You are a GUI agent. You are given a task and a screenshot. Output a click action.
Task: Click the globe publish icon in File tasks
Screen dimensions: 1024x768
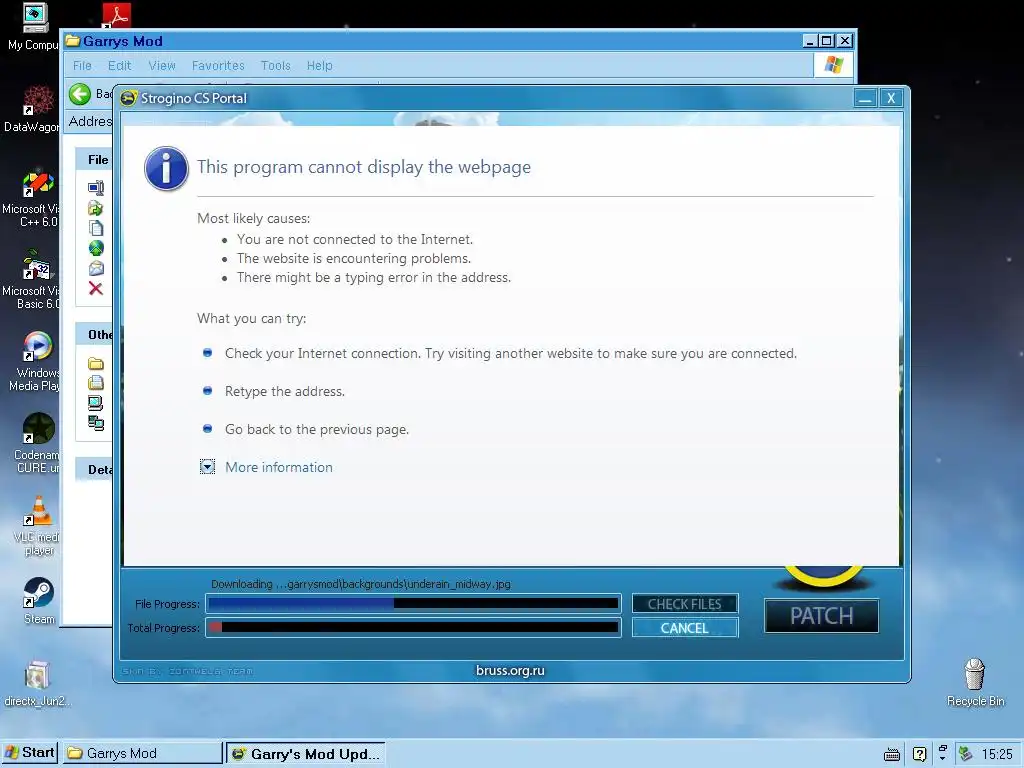[96, 248]
